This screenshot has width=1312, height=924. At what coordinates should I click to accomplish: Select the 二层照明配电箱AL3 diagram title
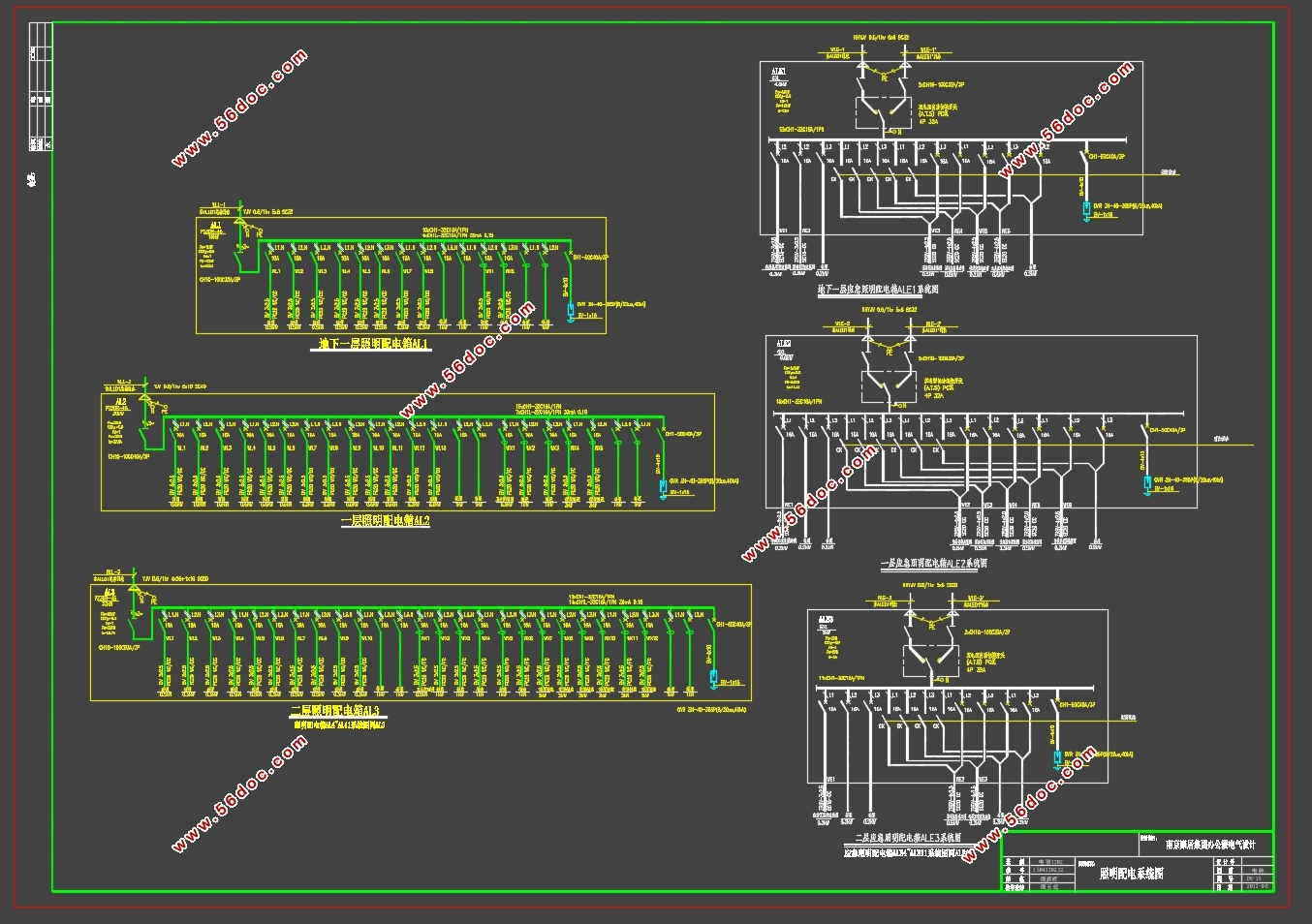335,712
